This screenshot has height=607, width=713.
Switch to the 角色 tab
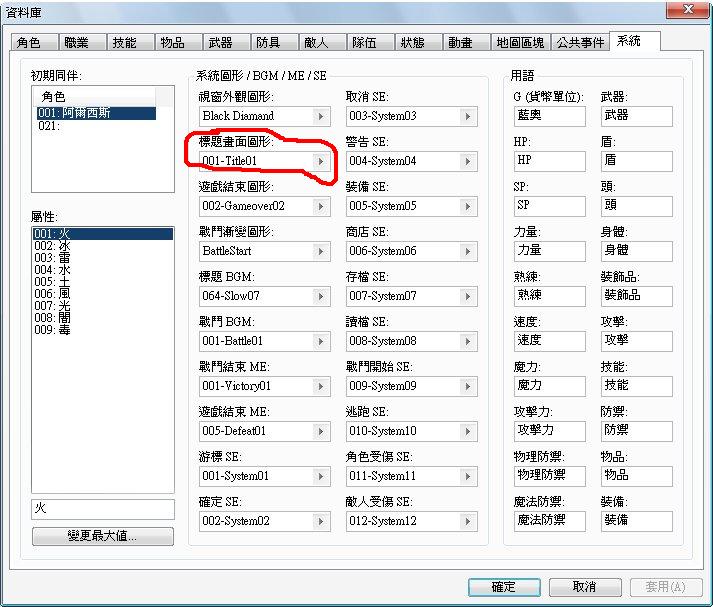tap(34, 42)
